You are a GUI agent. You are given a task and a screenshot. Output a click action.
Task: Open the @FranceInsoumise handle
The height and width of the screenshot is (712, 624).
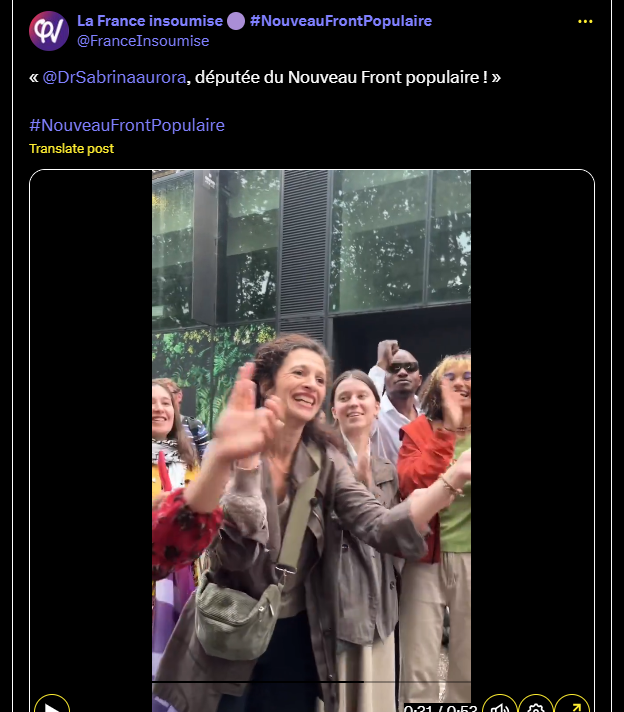click(x=143, y=41)
